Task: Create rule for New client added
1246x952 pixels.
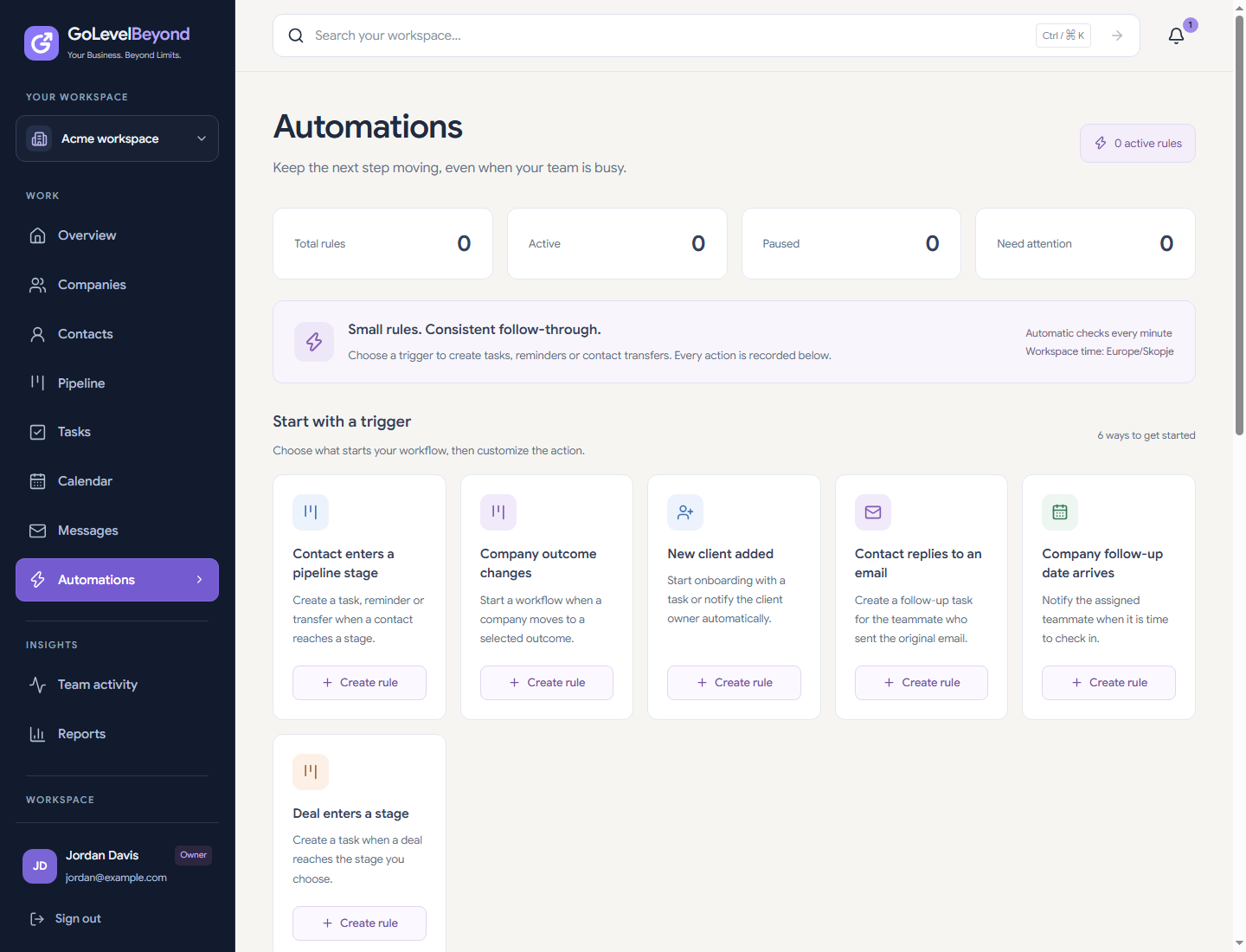Action: click(734, 683)
